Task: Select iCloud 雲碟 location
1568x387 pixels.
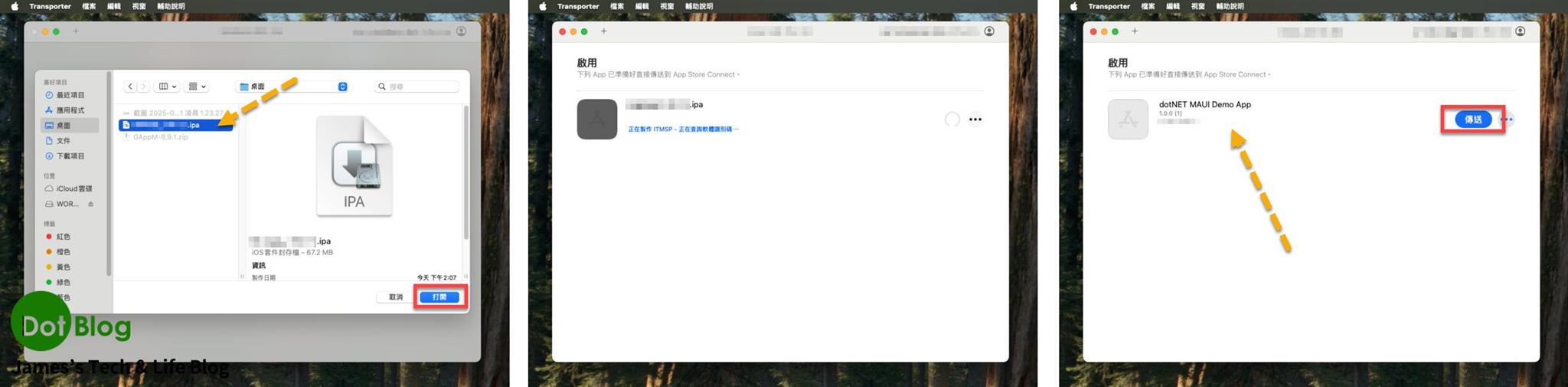Action: [x=73, y=189]
